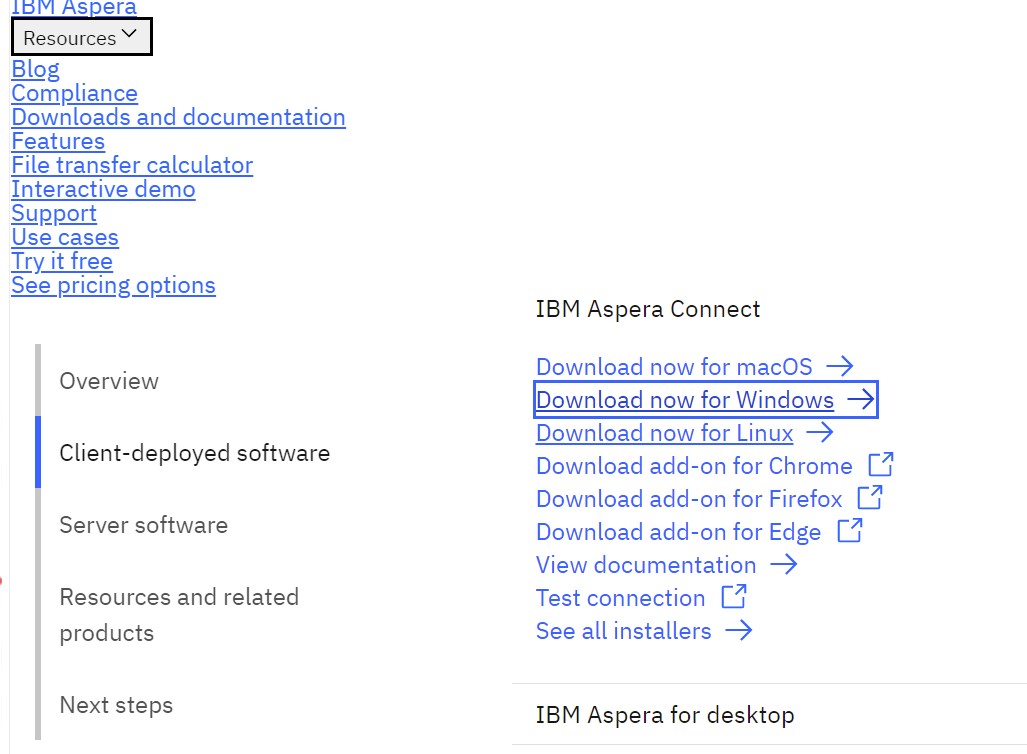Open the IBM Aspera link
The height and width of the screenshot is (754, 1027).
pos(74,7)
